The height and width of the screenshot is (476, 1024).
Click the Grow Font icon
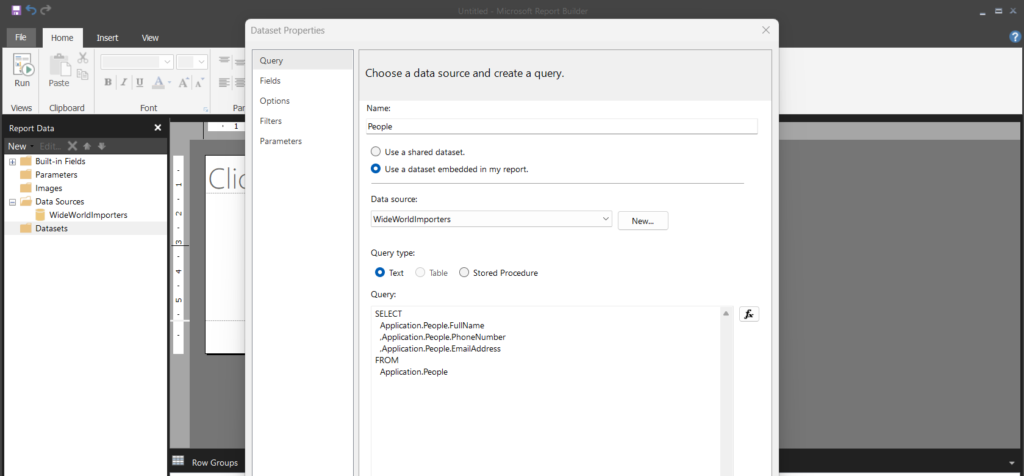[x=184, y=82]
